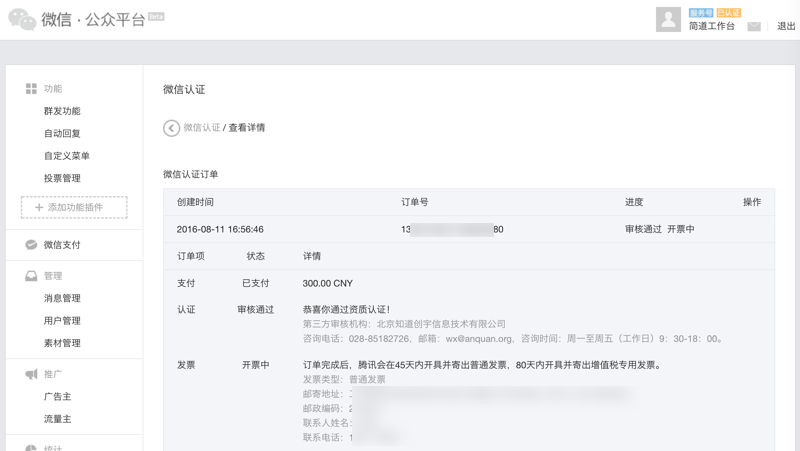
Task: Open 广告主 in 推广 section
Action: 58,396
